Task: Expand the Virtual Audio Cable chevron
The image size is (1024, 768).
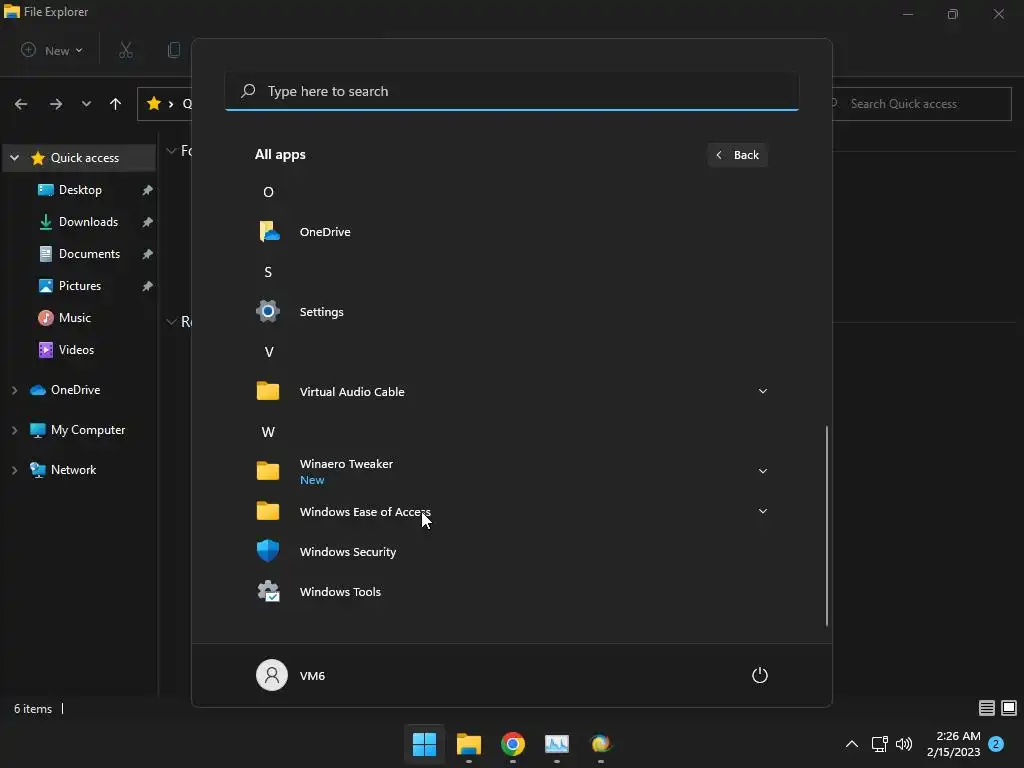Action: (x=762, y=391)
